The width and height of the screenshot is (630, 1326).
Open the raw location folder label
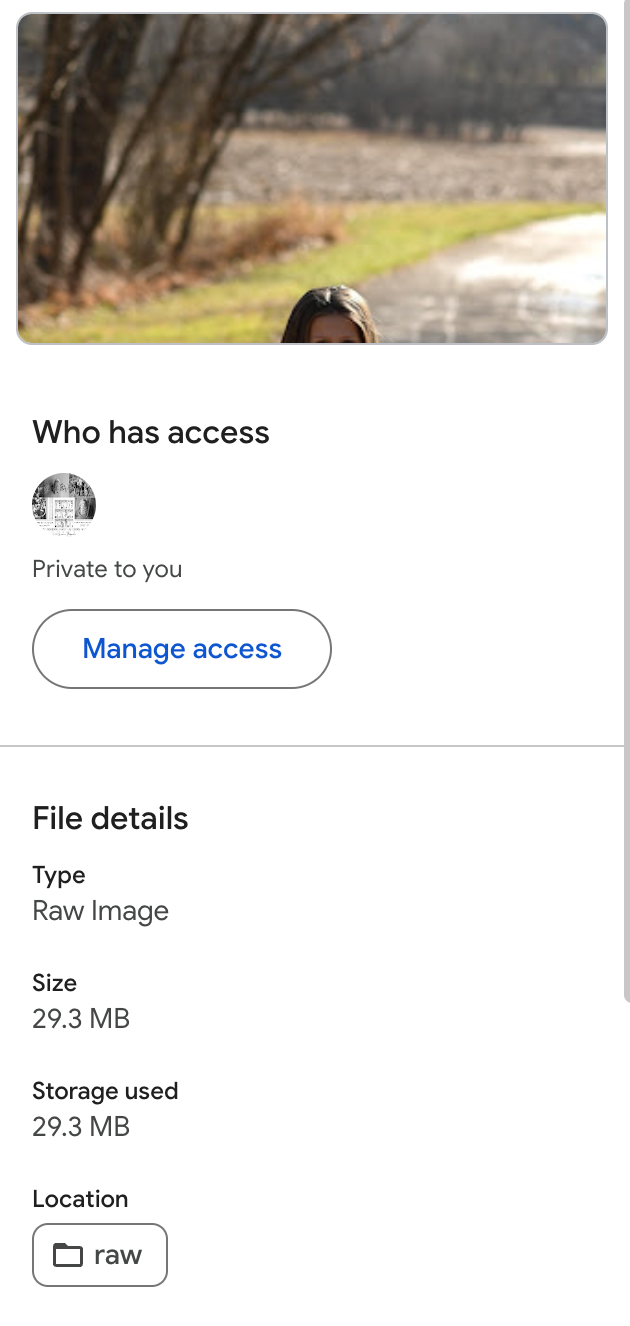(x=118, y=1255)
